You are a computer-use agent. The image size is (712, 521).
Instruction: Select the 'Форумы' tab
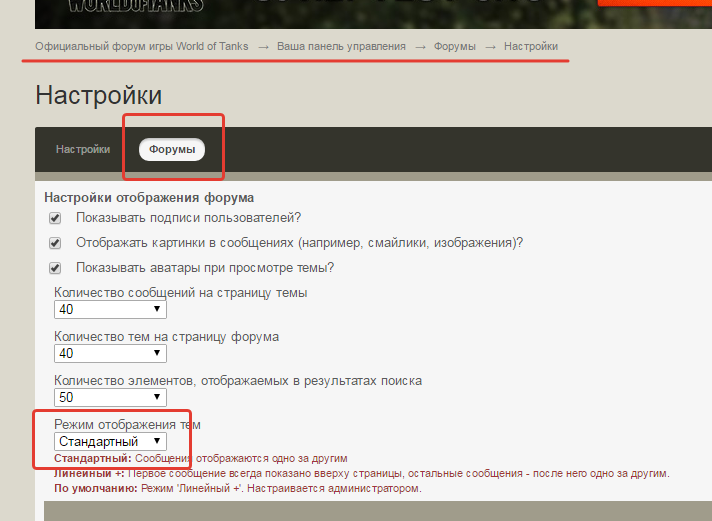172,149
